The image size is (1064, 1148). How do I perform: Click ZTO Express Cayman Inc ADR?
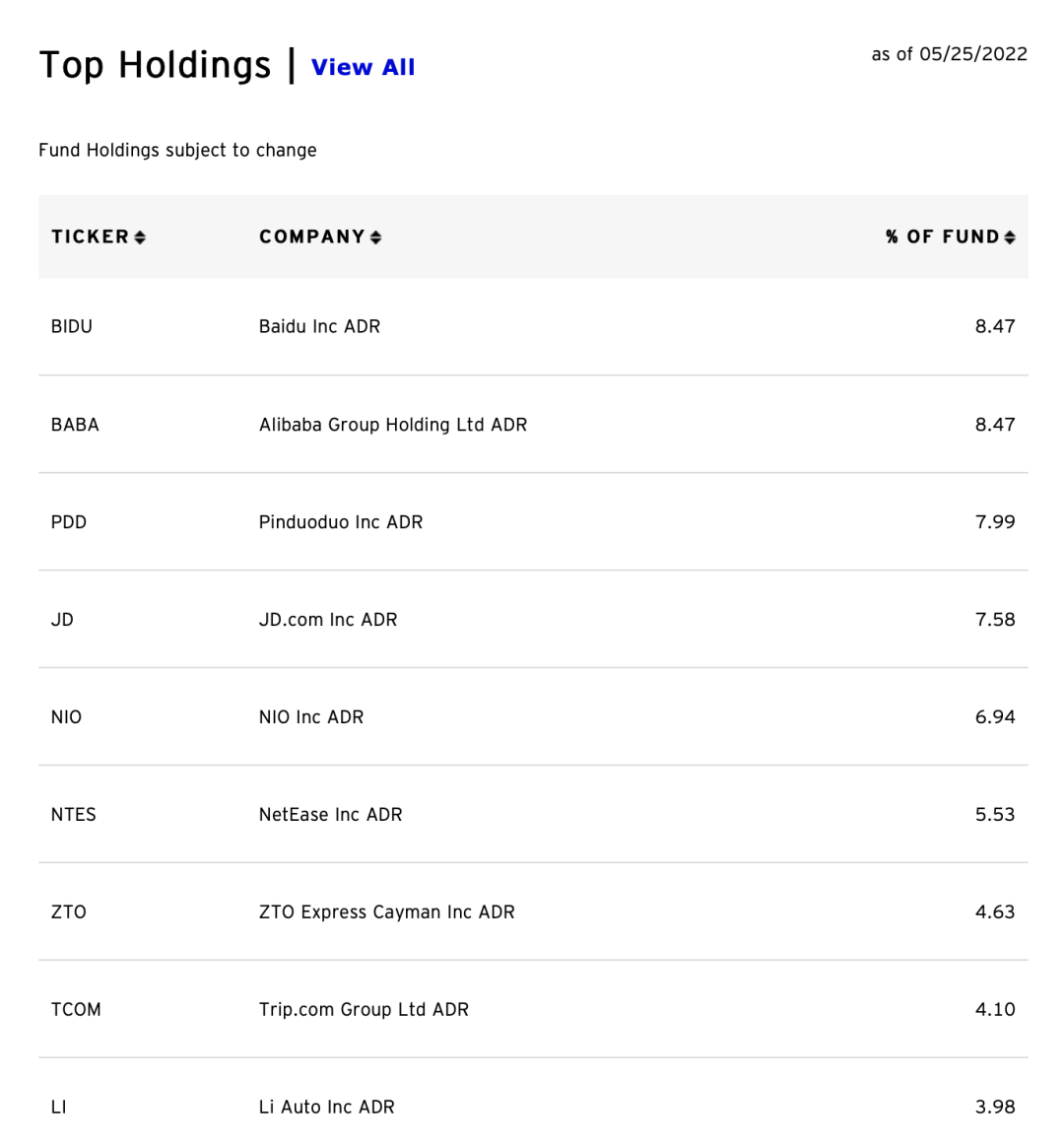[387, 912]
